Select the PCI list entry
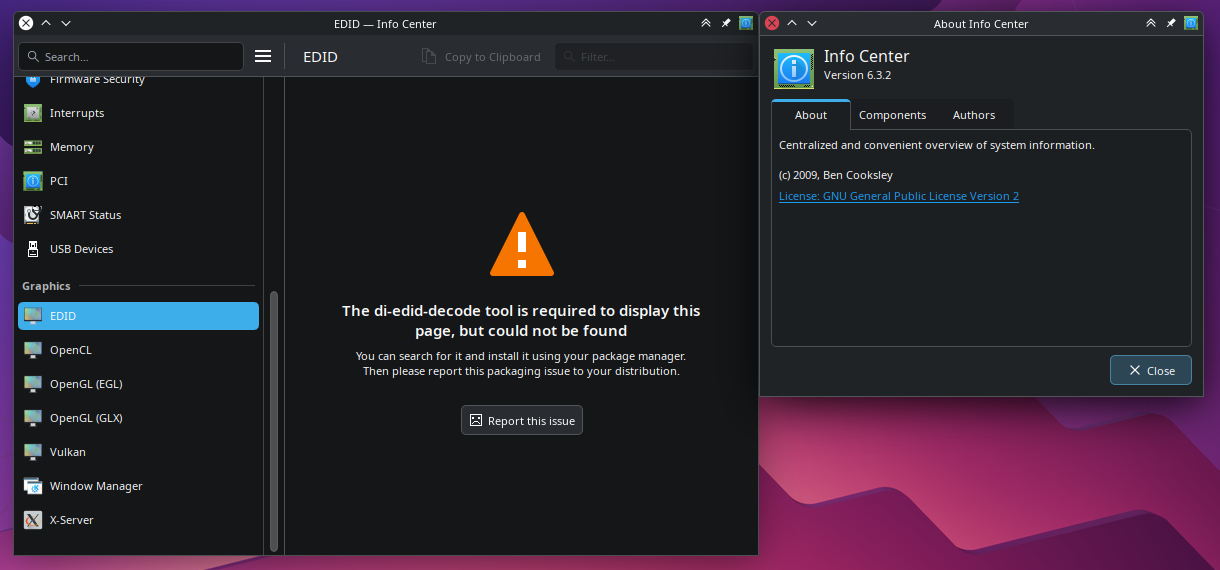 (138, 181)
